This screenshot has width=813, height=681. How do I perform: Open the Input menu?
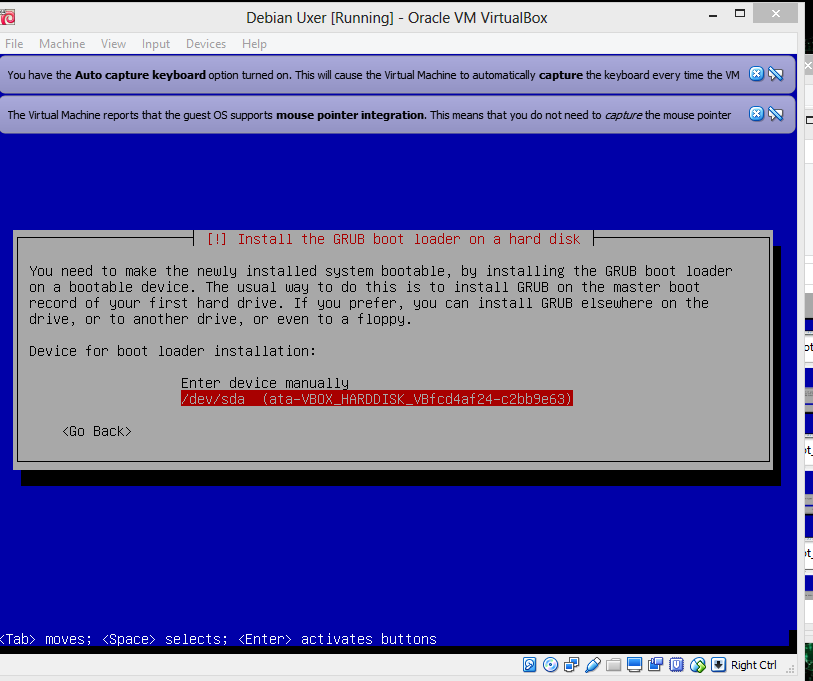click(x=156, y=44)
